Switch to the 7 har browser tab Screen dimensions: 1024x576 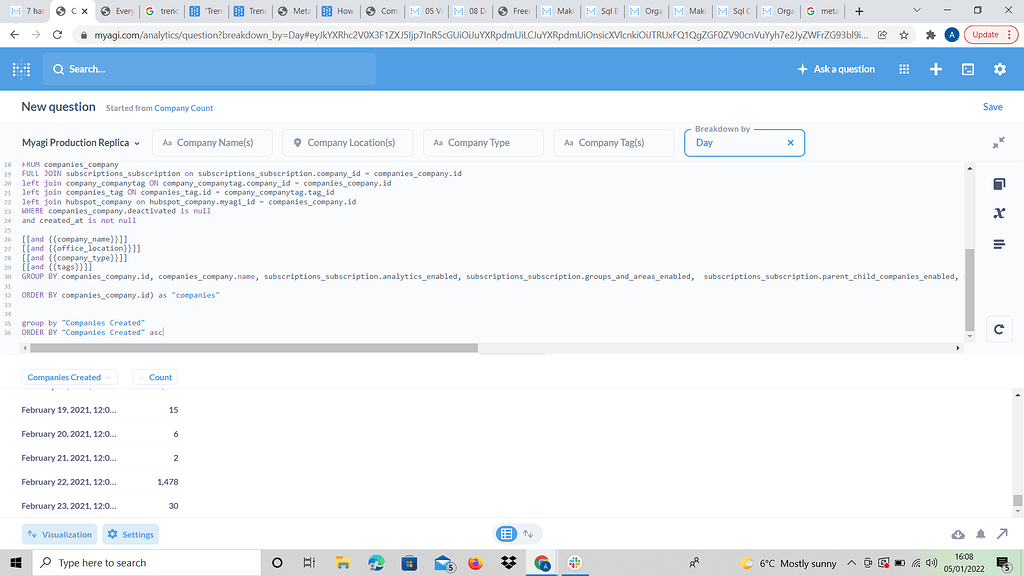27,11
